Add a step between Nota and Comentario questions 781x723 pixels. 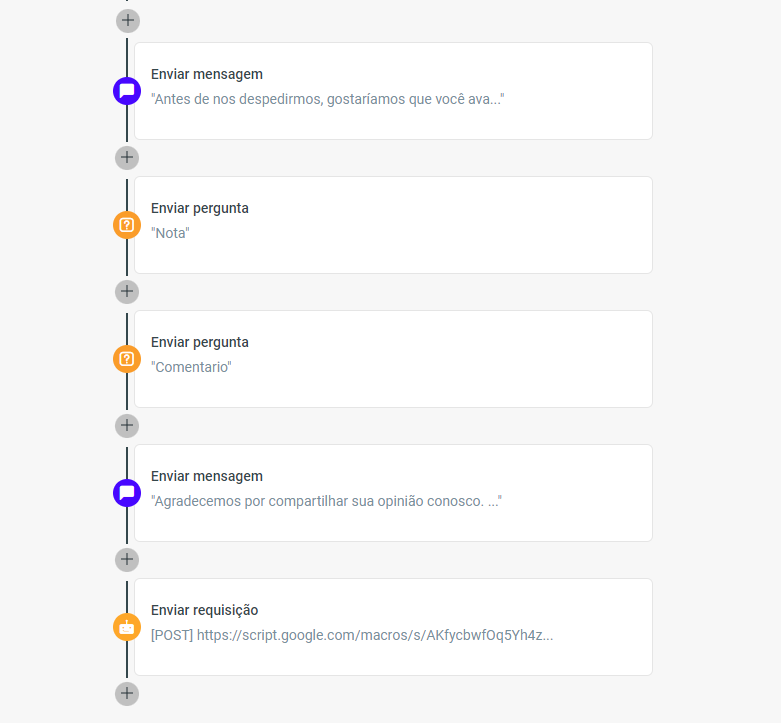pos(127,292)
